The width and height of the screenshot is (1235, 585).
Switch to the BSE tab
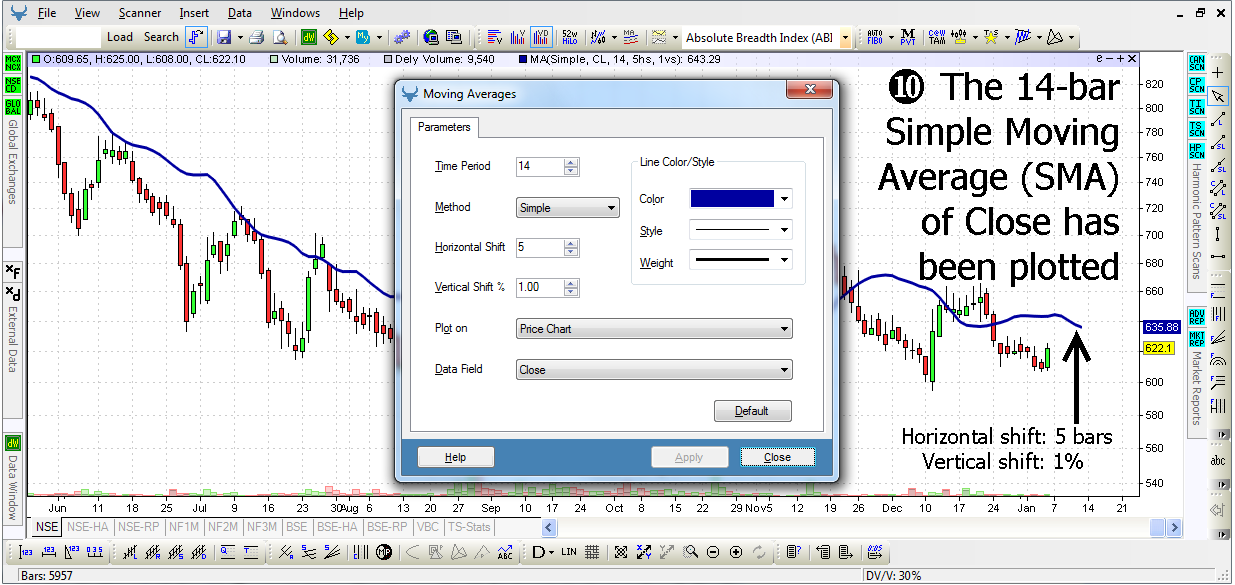[296, 526]
